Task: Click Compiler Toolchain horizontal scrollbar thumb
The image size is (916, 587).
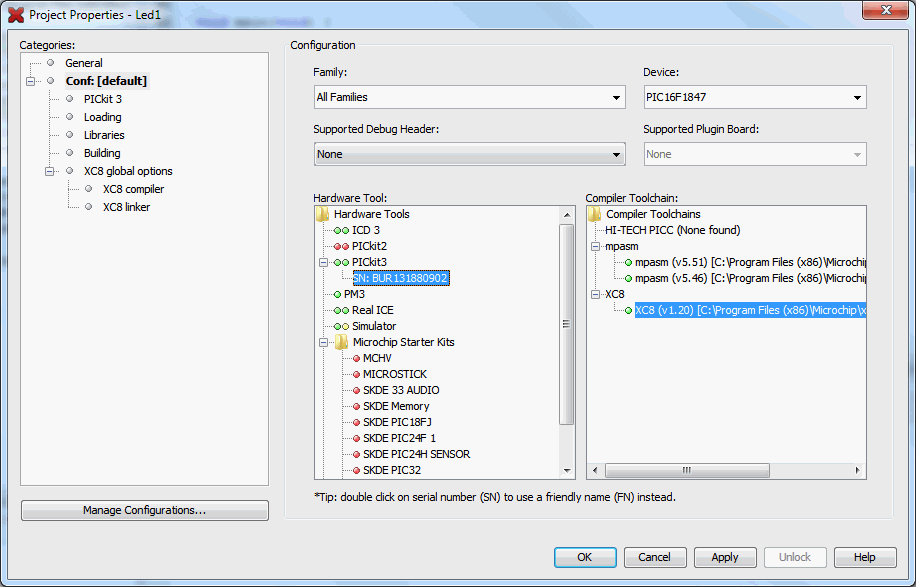Action: [687, 471]
